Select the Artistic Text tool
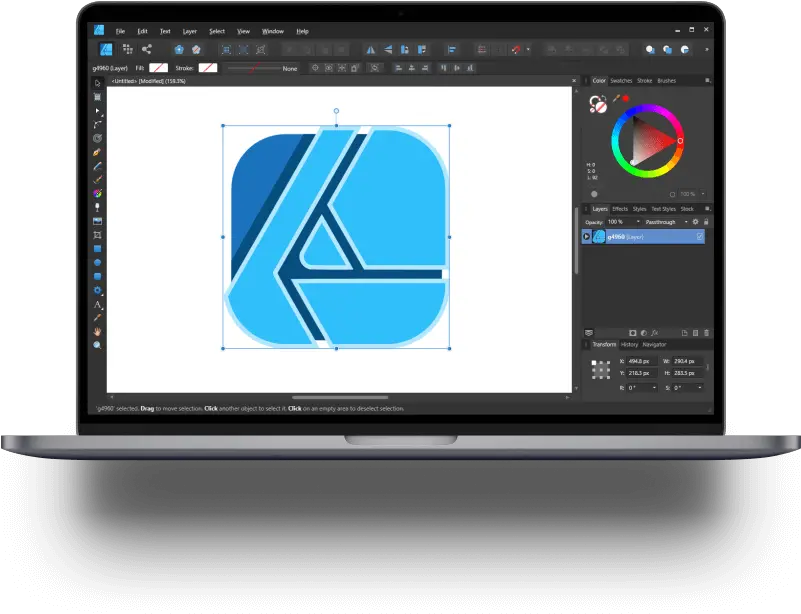The image size is (801, 614). (96, 304)
